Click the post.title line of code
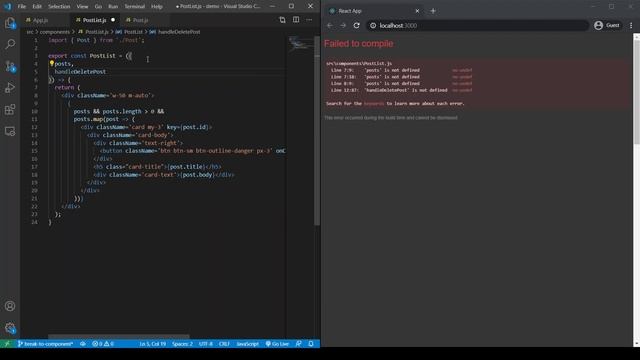The image size is (640, 360). tap(157, 167)
